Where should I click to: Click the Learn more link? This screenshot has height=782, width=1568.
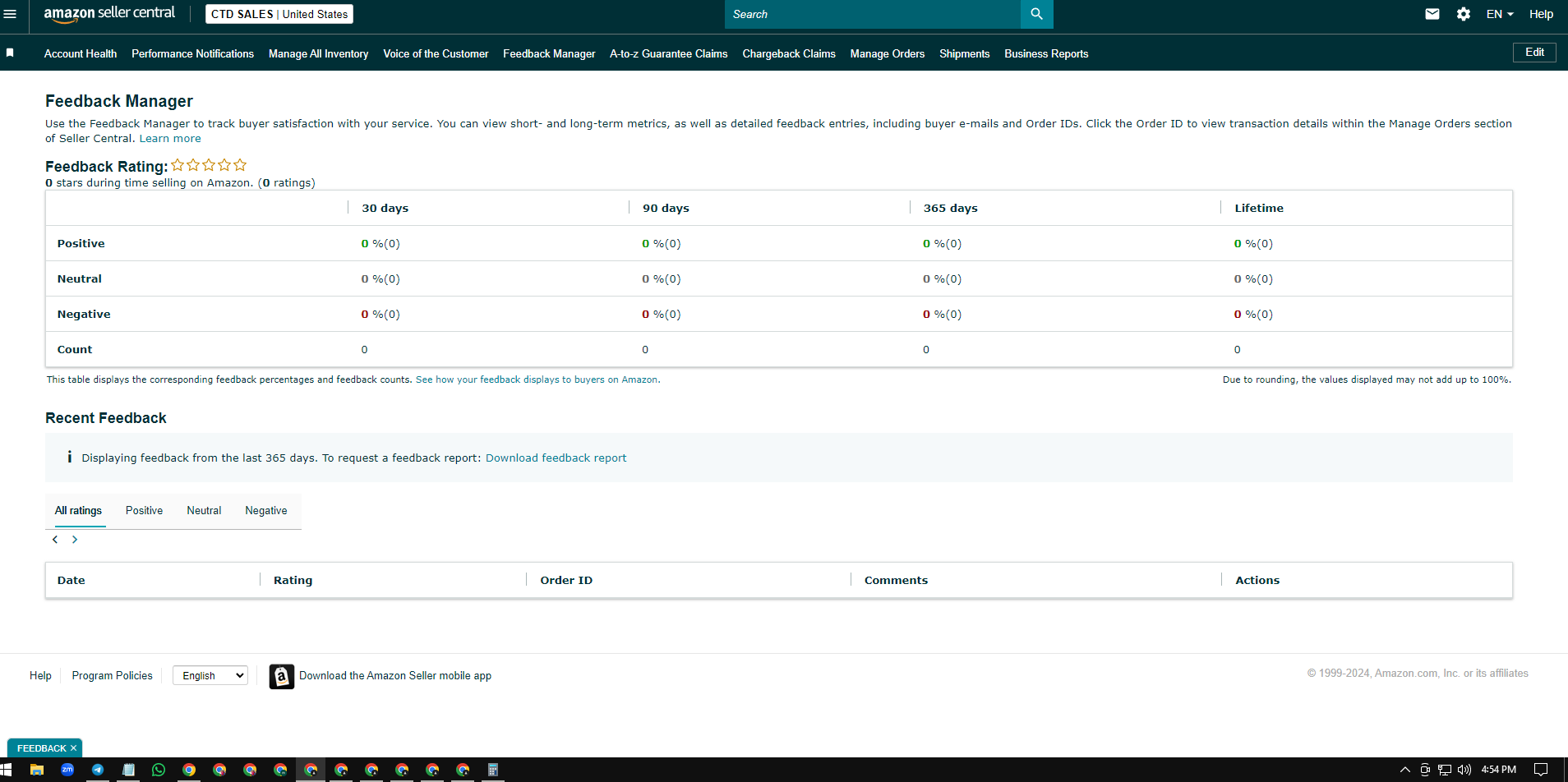click(170, 139)
